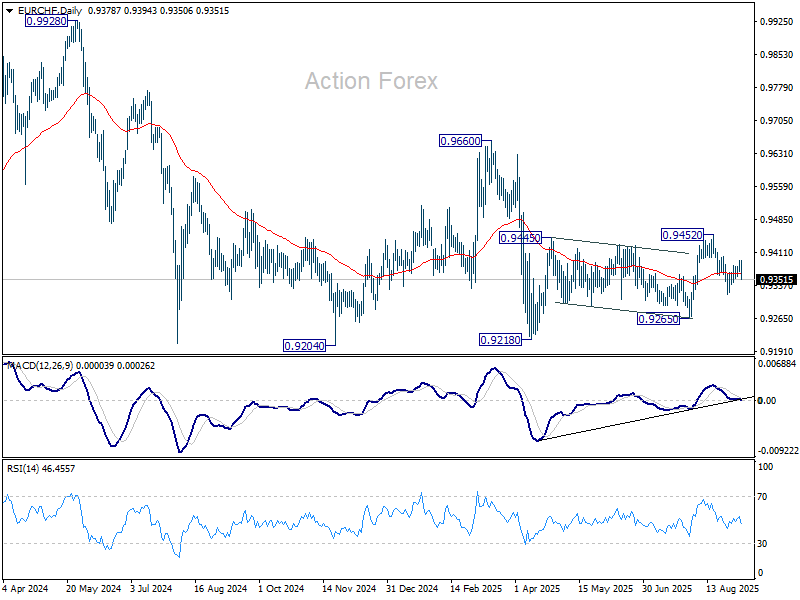Click the 0.92040 low price label
This screenshot has width=800, height=600.
coord(304,346)
